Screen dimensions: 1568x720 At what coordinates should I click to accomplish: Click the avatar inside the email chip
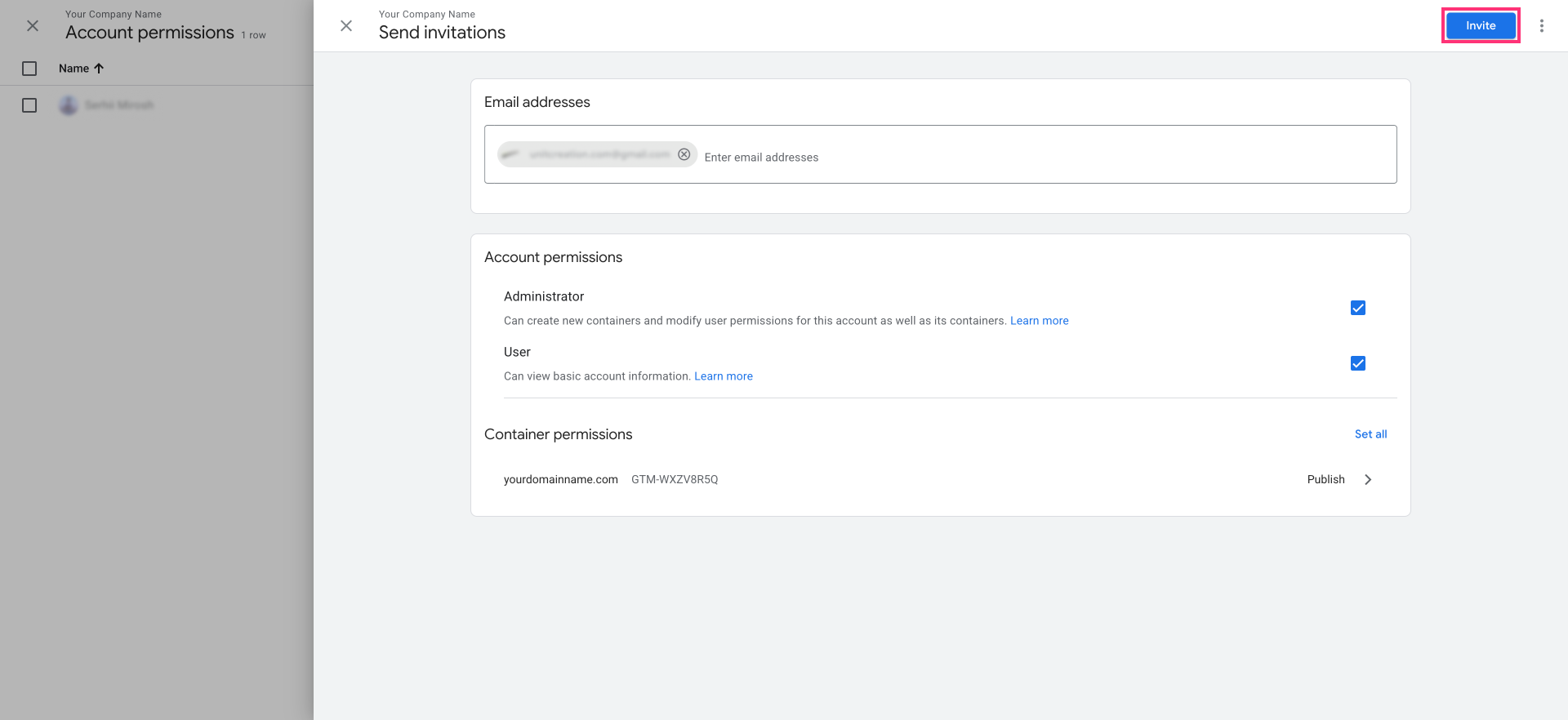(x=511, y=154)
